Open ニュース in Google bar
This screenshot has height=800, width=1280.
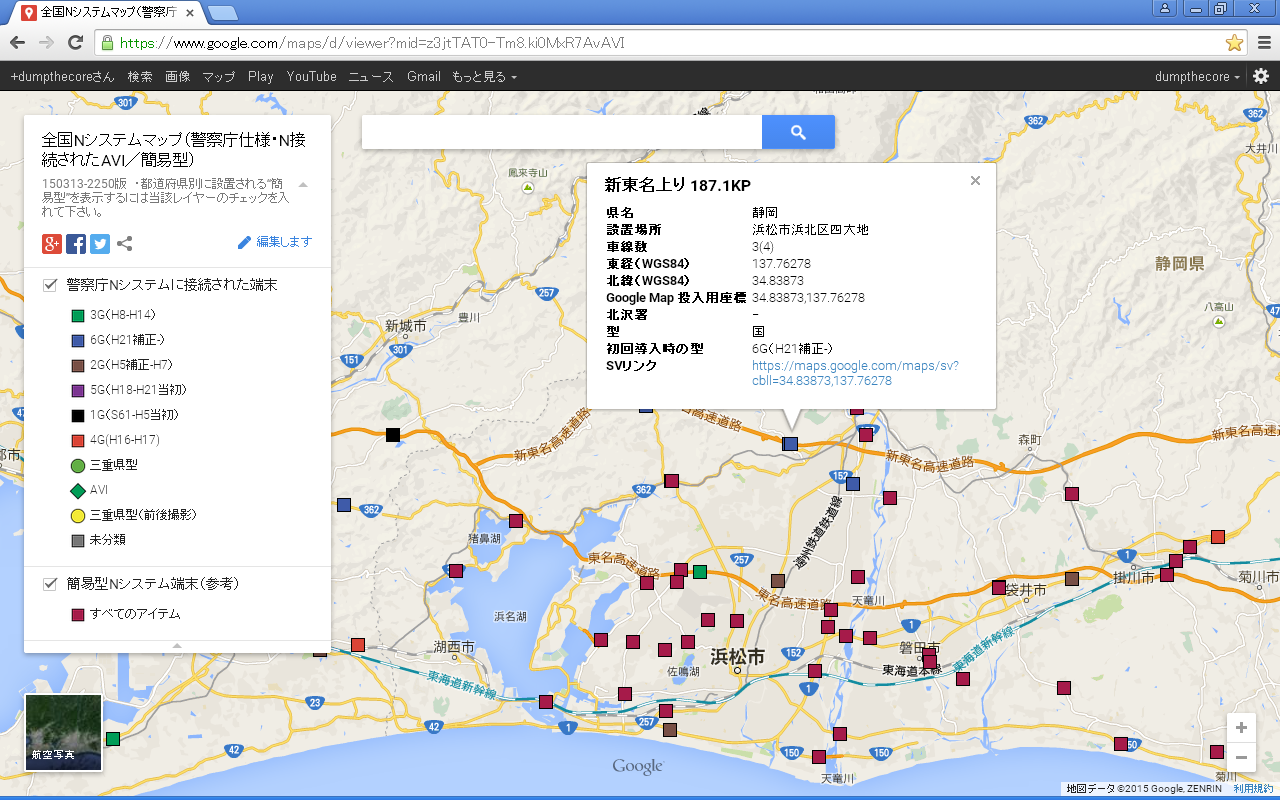coord(371,76)
